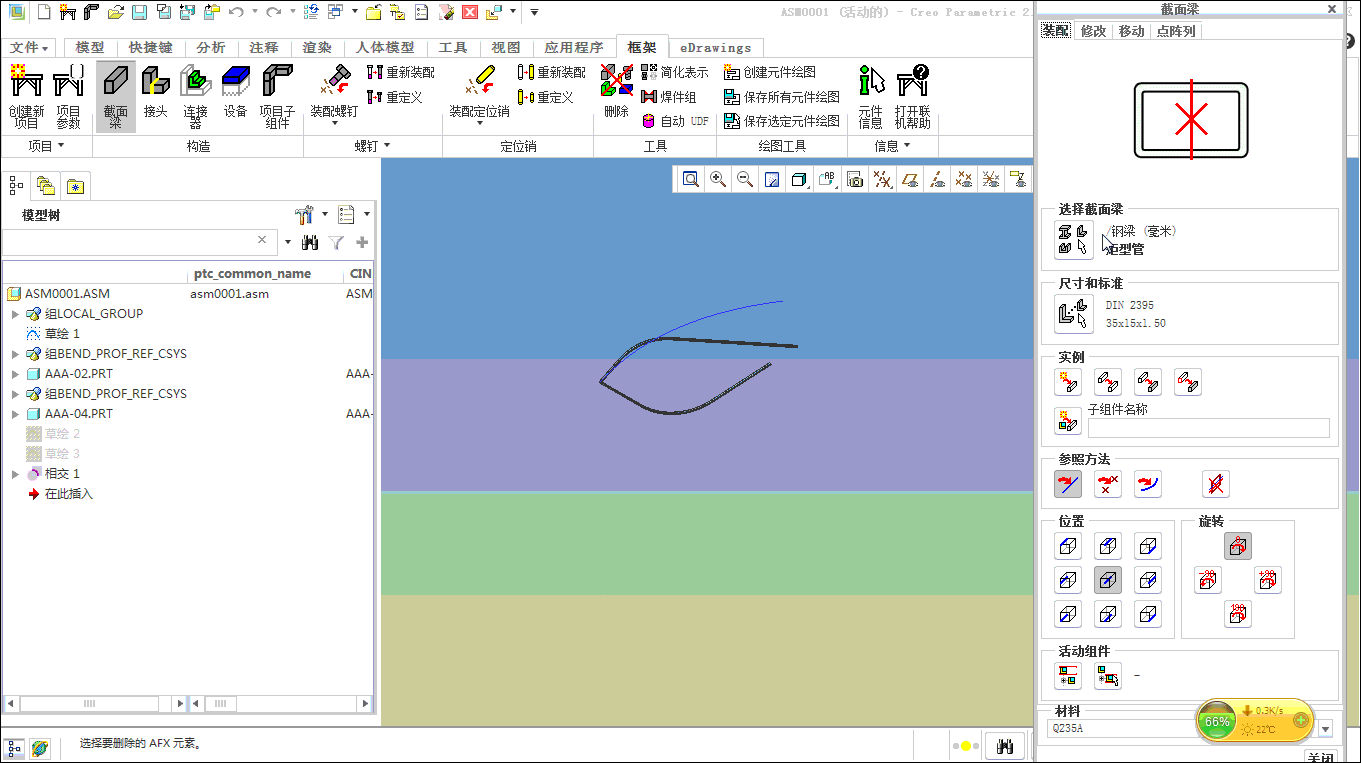Click the Refit zoom icon in graphics toolbar
Screen dimensions: 1361x763
pos(690,179)
